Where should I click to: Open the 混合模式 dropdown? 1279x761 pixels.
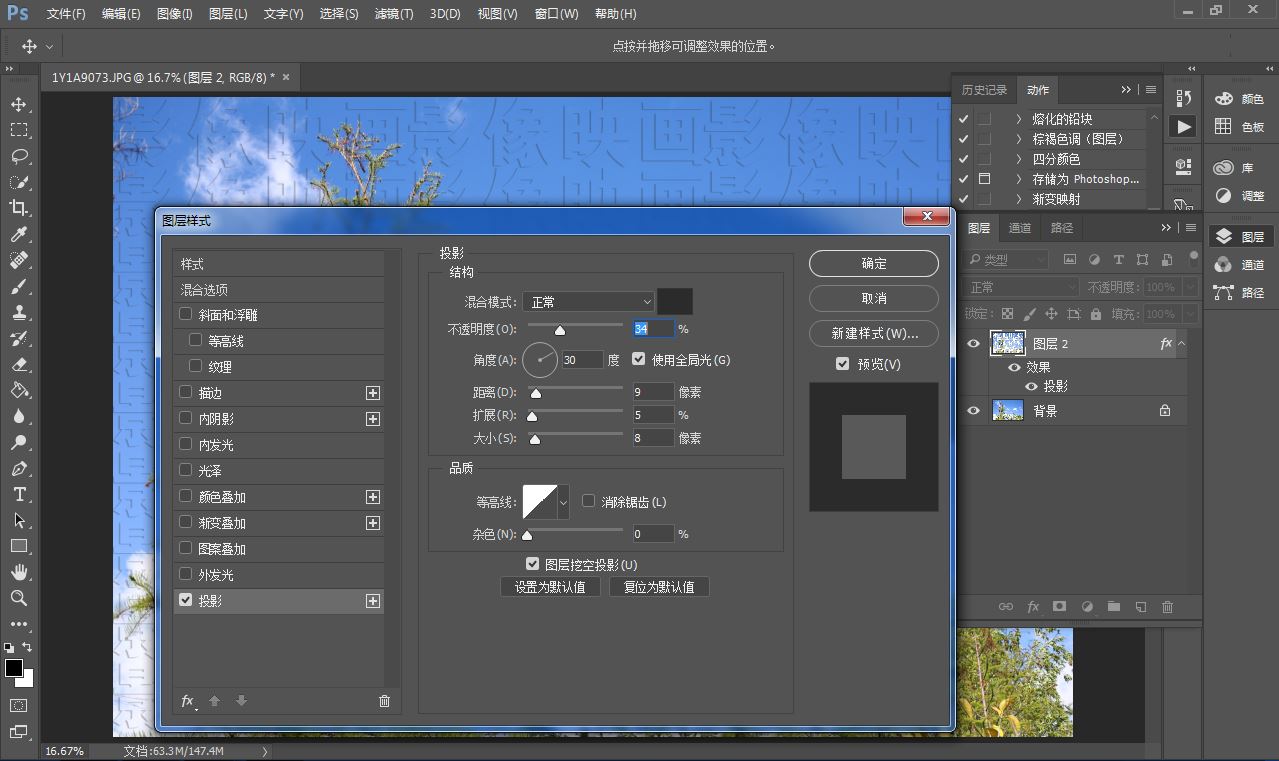coord(588,301)
